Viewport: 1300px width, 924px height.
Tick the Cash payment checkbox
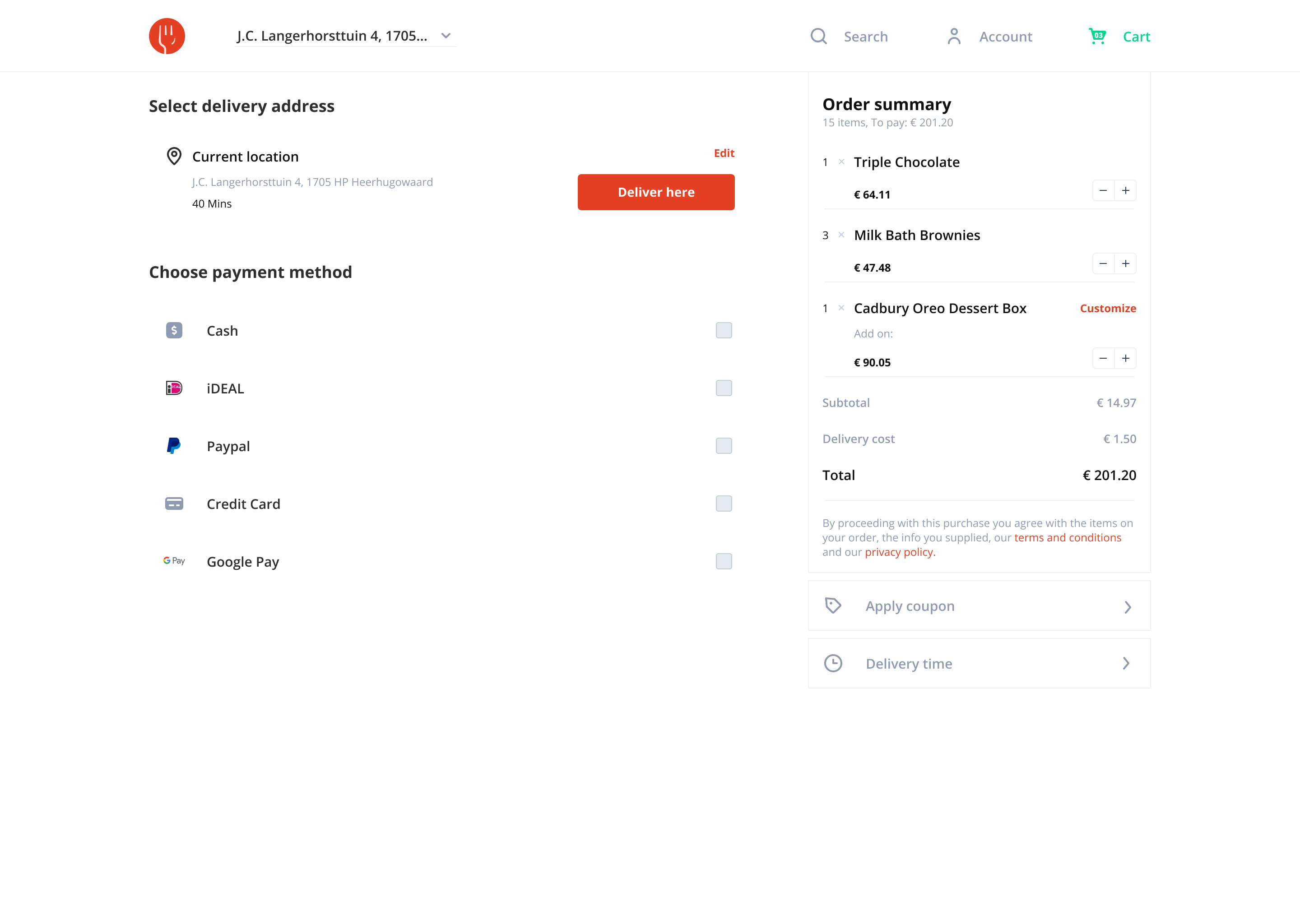(x=724, y=331)
